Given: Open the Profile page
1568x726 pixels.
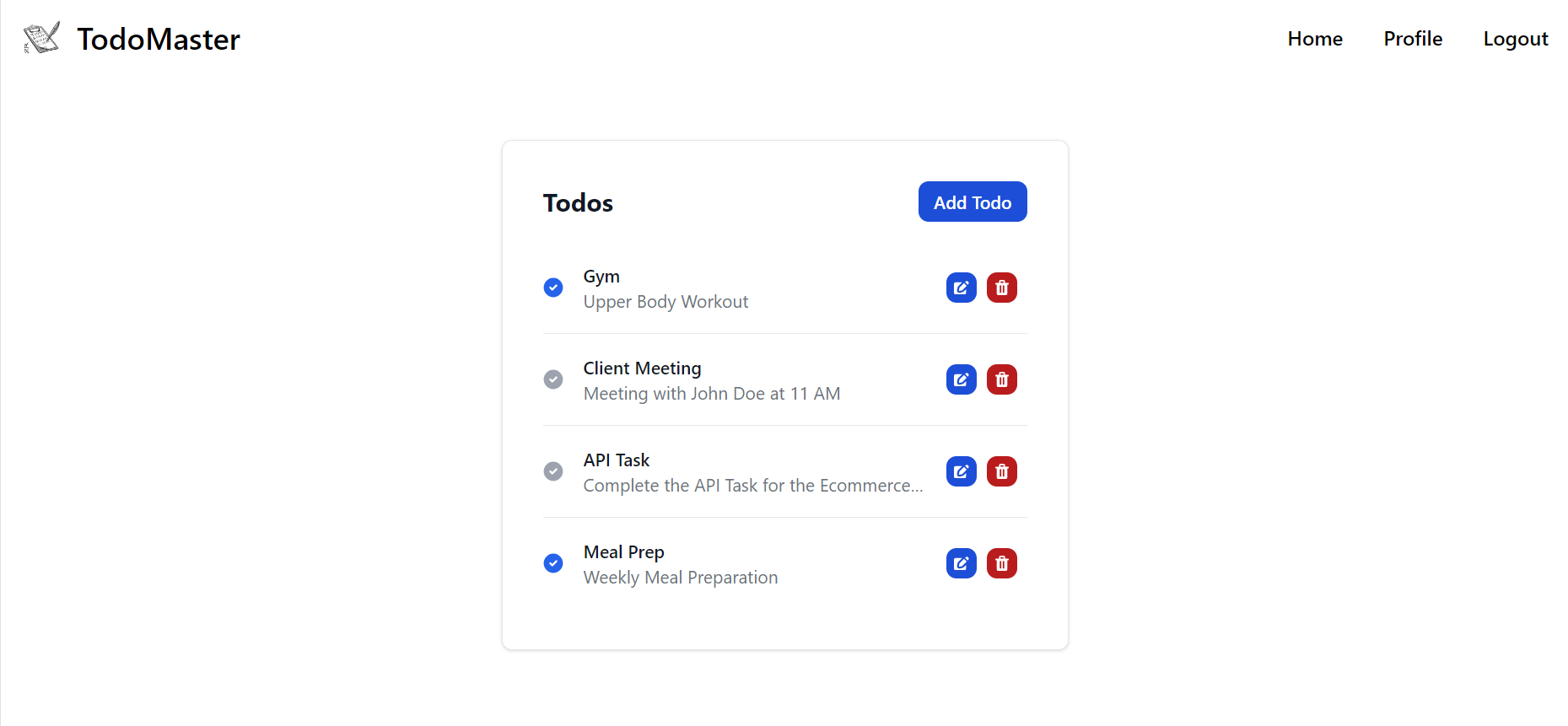Looking at the screenshot, I should pos(1412,39).
